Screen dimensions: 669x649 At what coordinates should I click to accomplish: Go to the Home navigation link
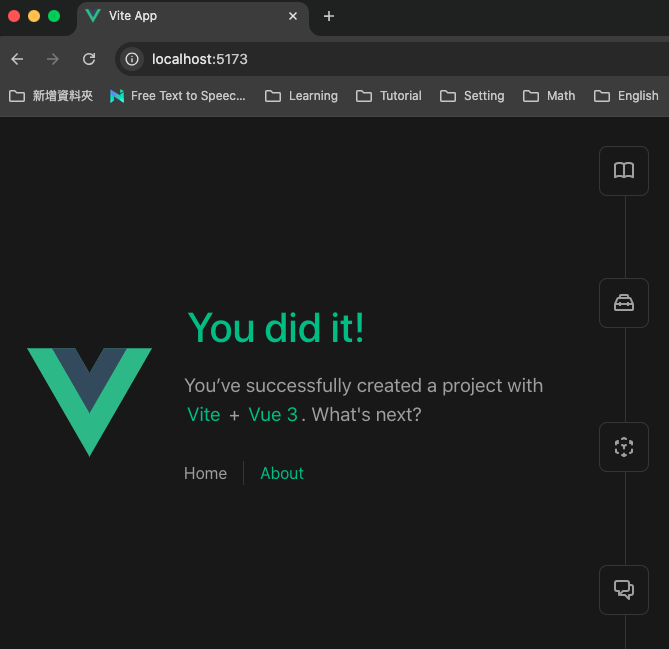click(x=205, y=473)
